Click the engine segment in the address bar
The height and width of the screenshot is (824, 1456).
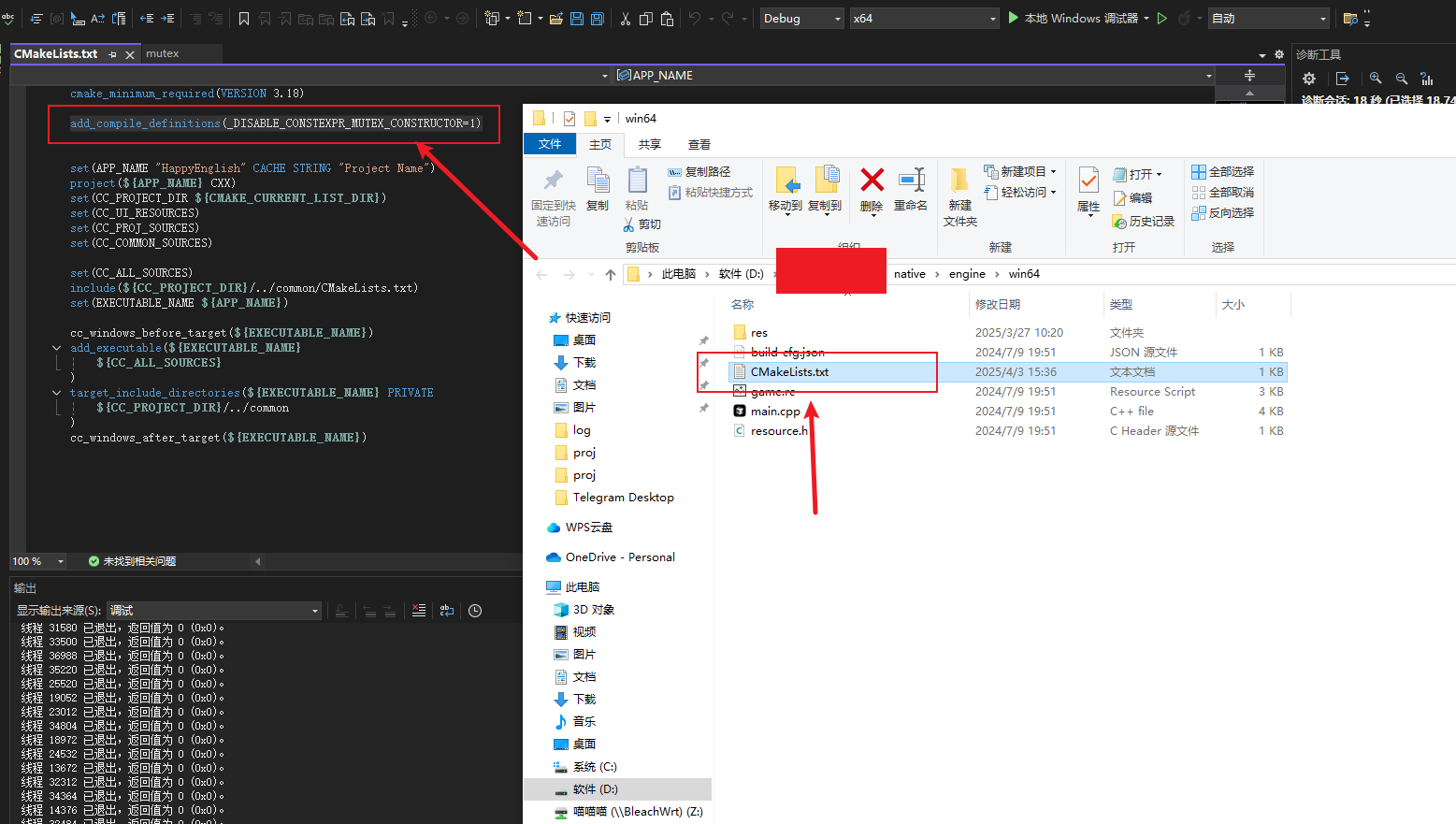[x=967, y=274]
